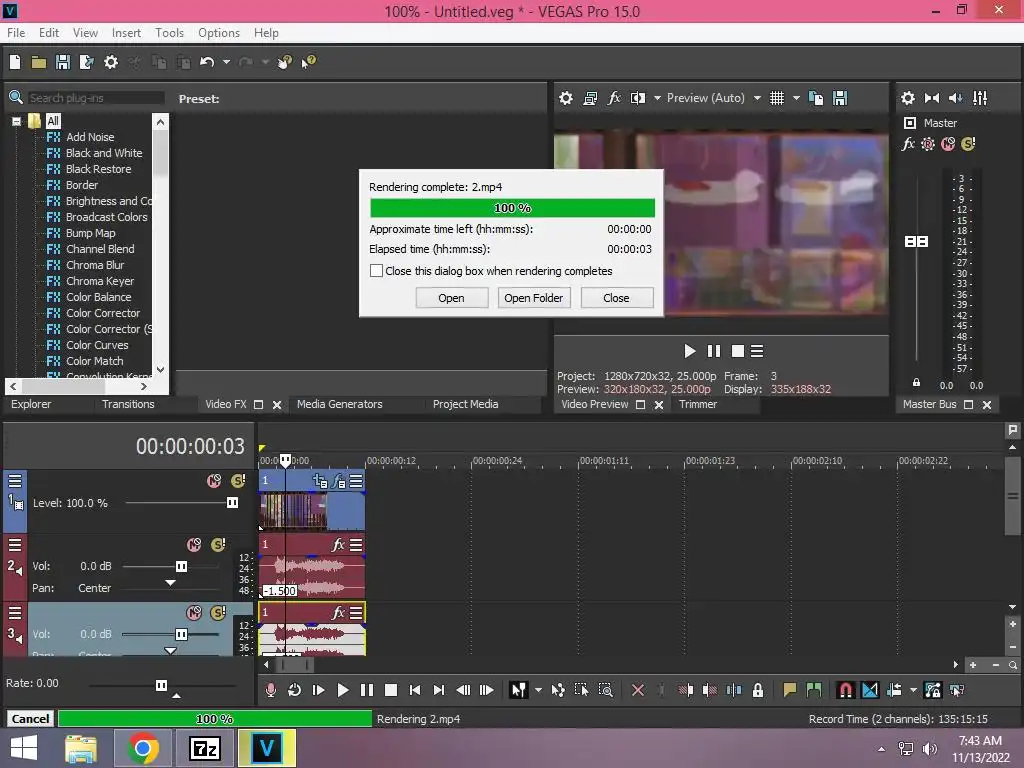Click the Delete X icon in the timeline toolbar

point(638,690)
